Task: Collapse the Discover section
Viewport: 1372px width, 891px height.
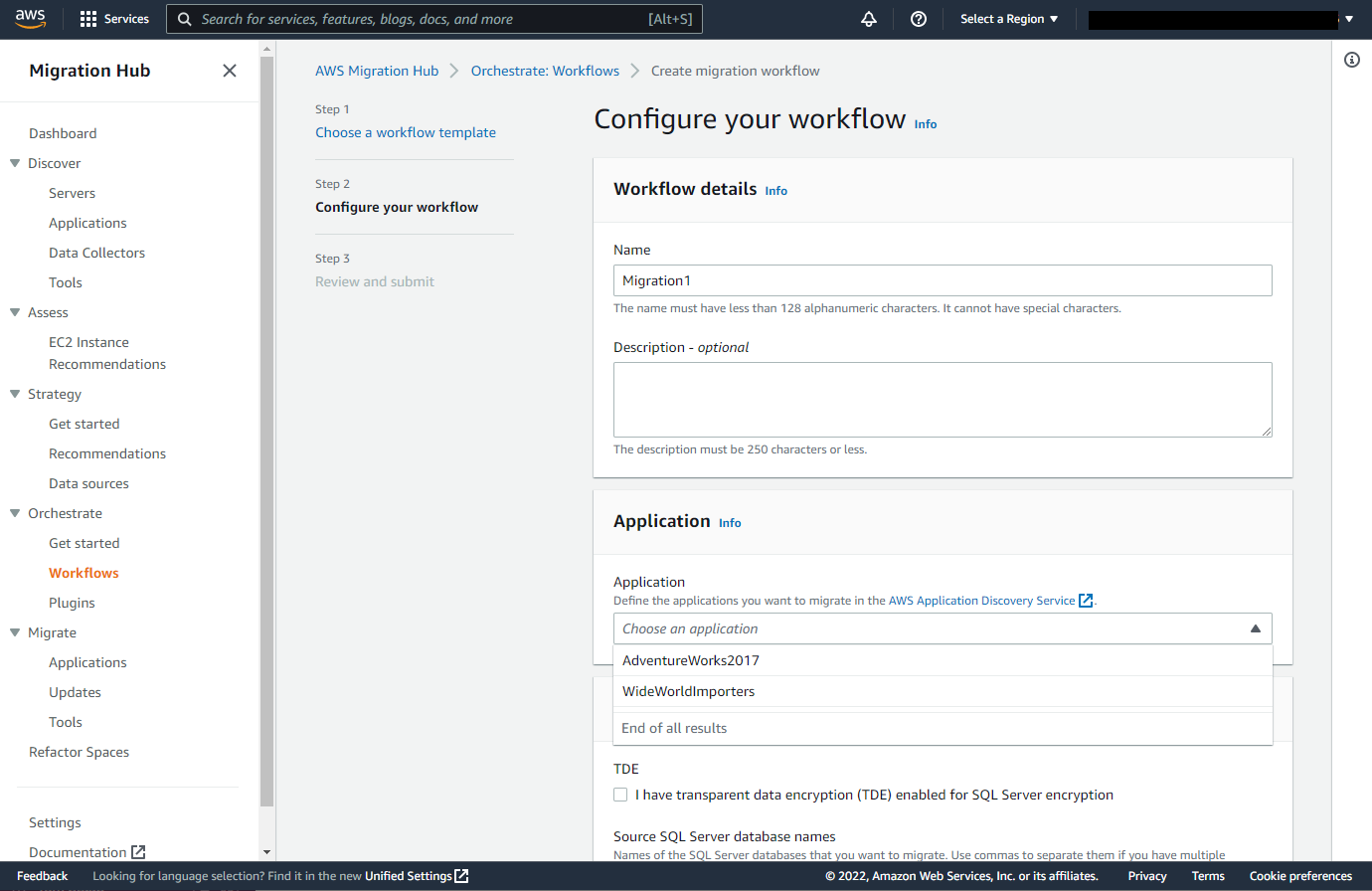Action: point(15,163)
